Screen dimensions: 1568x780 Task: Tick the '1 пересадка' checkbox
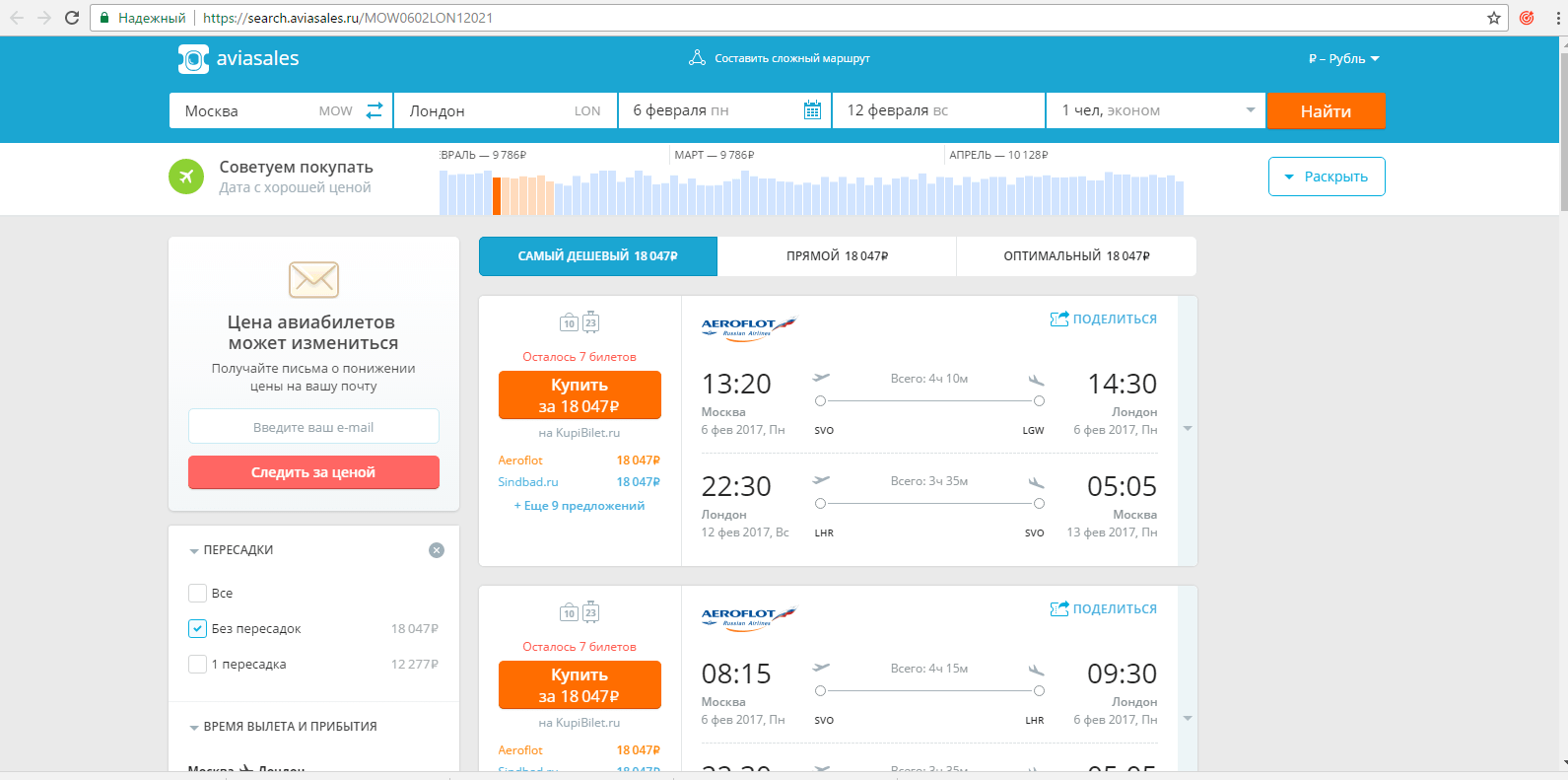point(197,664)
